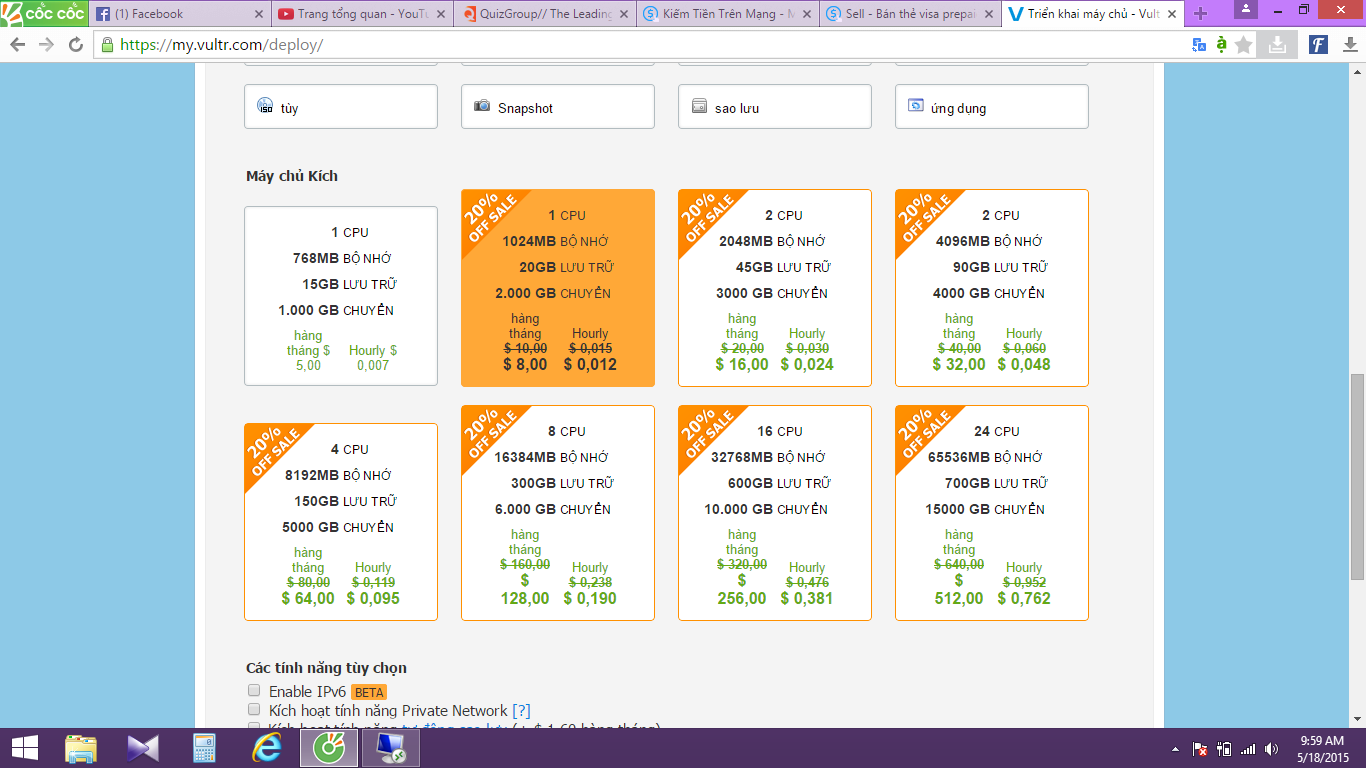1366x768 pixels.
Task: Select the 4096MB plan at $32,00
Action: 992,288
